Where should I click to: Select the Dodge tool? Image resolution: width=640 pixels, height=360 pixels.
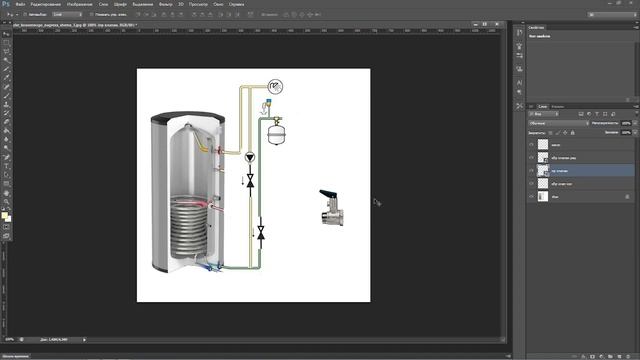[x=6, y=148]
